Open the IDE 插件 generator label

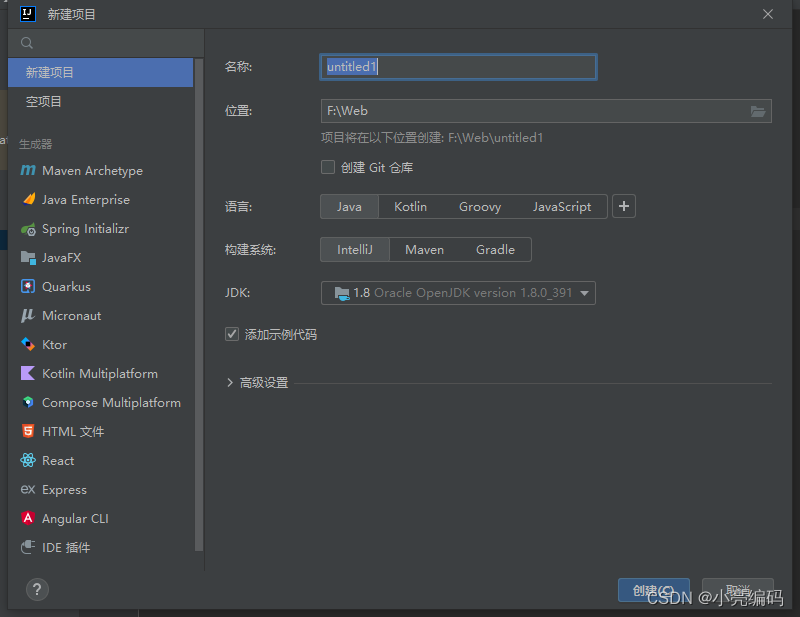point(66,548)
